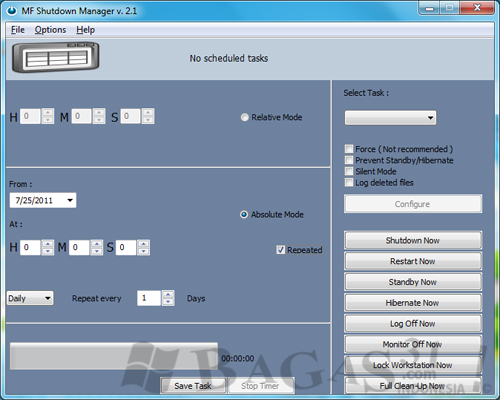Click the timer progress bar
This screenshot has height=400, width=500.
point(114,356)
